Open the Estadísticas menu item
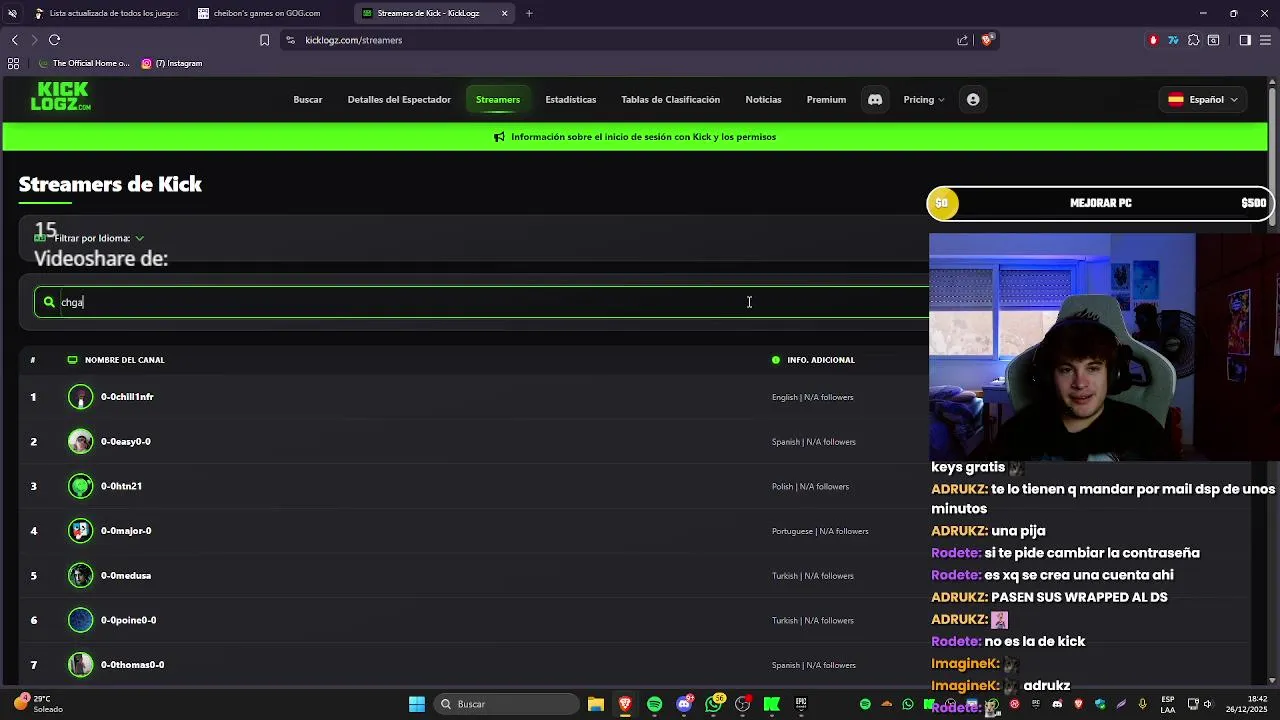This screenshot has width=1280, height=720. (x=571, y=100)
